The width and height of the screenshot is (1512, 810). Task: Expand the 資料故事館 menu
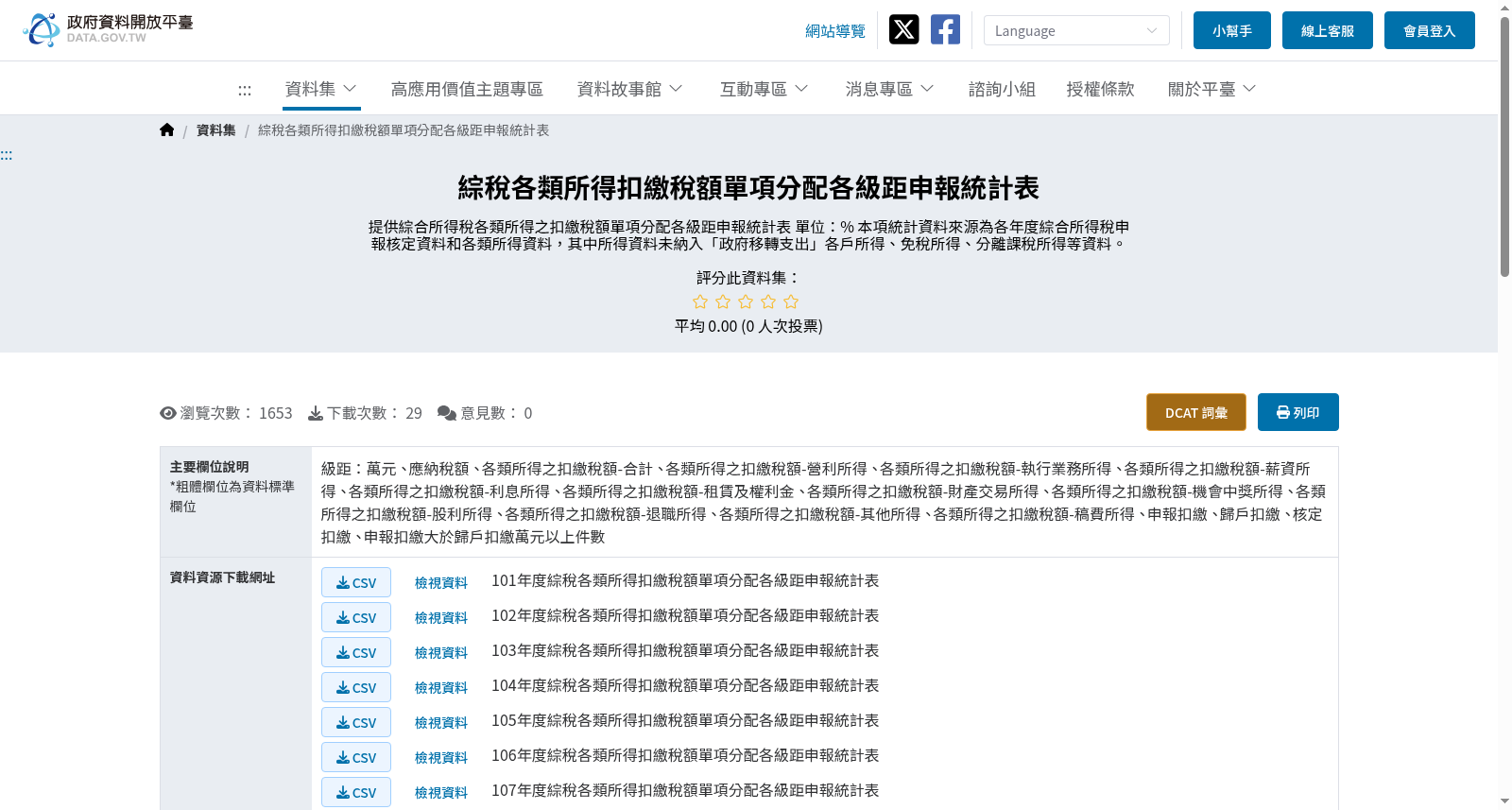pyautogui.click(x=630, y=89)
